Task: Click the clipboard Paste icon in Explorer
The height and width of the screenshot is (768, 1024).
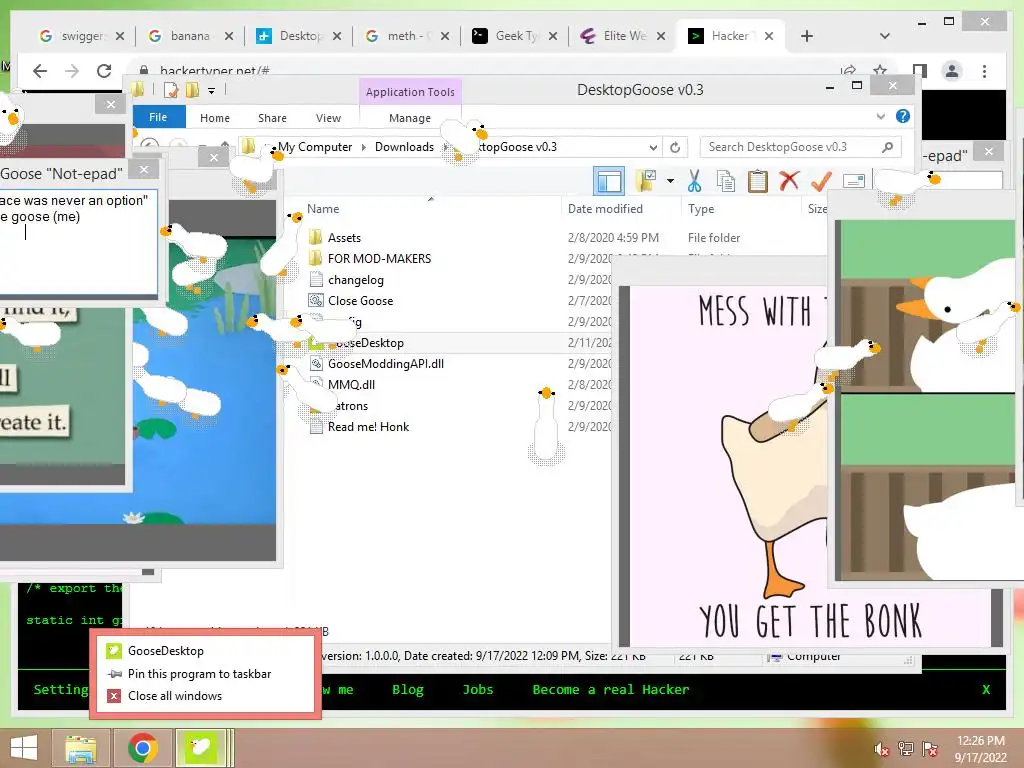Action: point(758,182)
